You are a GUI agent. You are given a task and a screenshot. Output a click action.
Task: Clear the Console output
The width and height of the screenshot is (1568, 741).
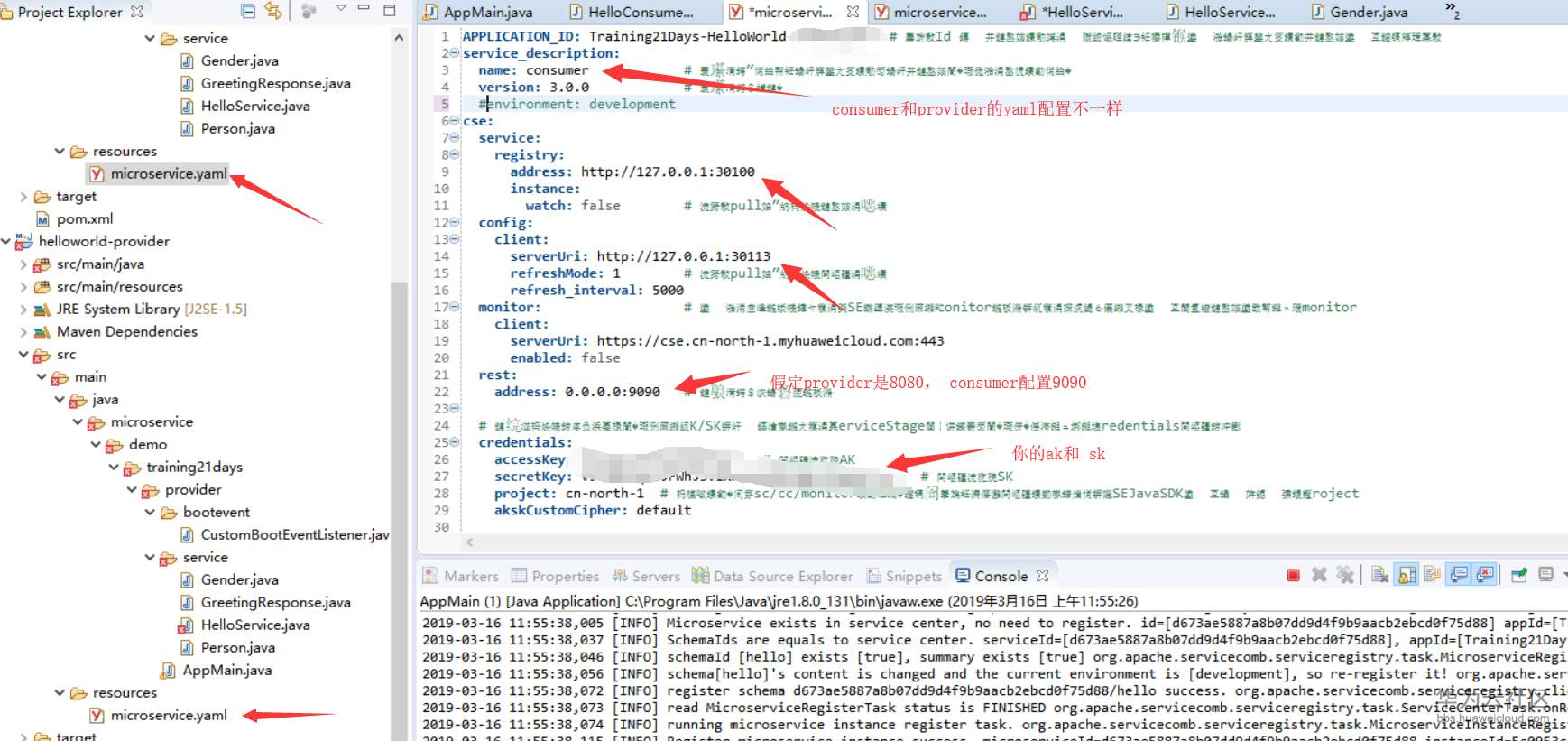(1379, 575)
